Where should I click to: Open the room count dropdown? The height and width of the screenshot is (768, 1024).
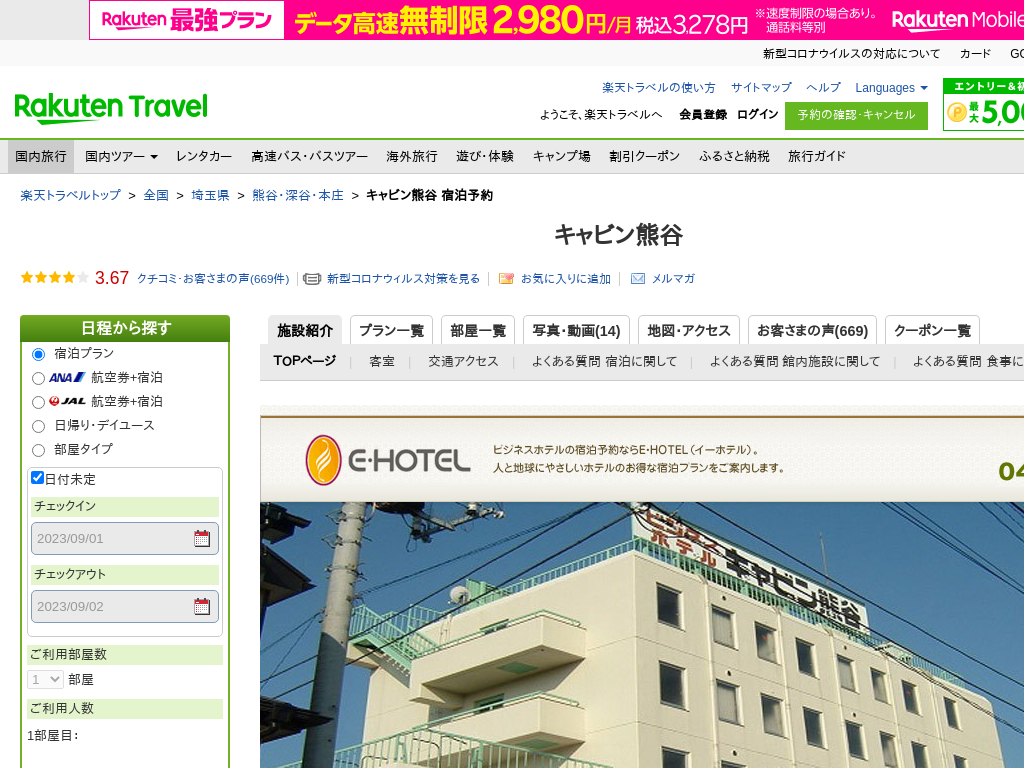point(46,679)
